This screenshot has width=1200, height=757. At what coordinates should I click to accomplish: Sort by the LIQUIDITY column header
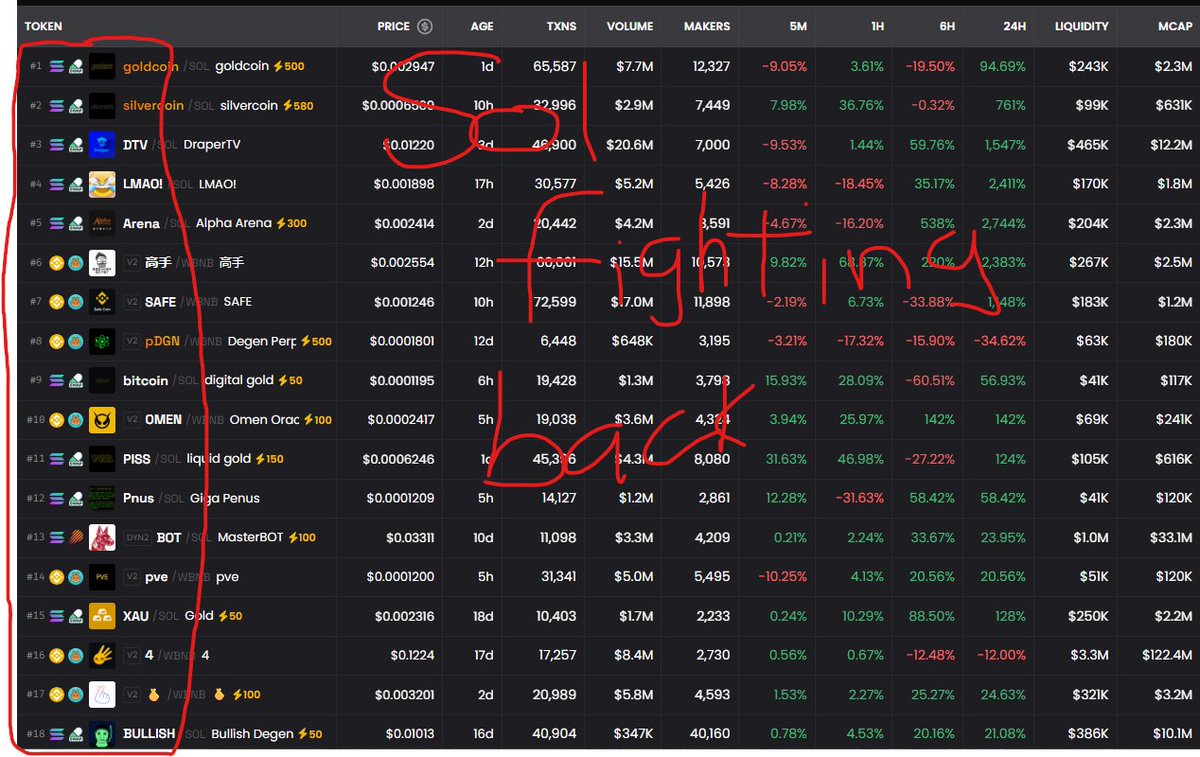coord(1082,26)
